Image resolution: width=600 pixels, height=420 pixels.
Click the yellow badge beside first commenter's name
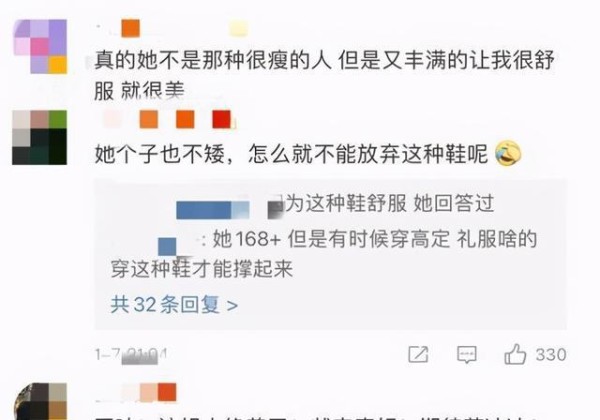238,29
